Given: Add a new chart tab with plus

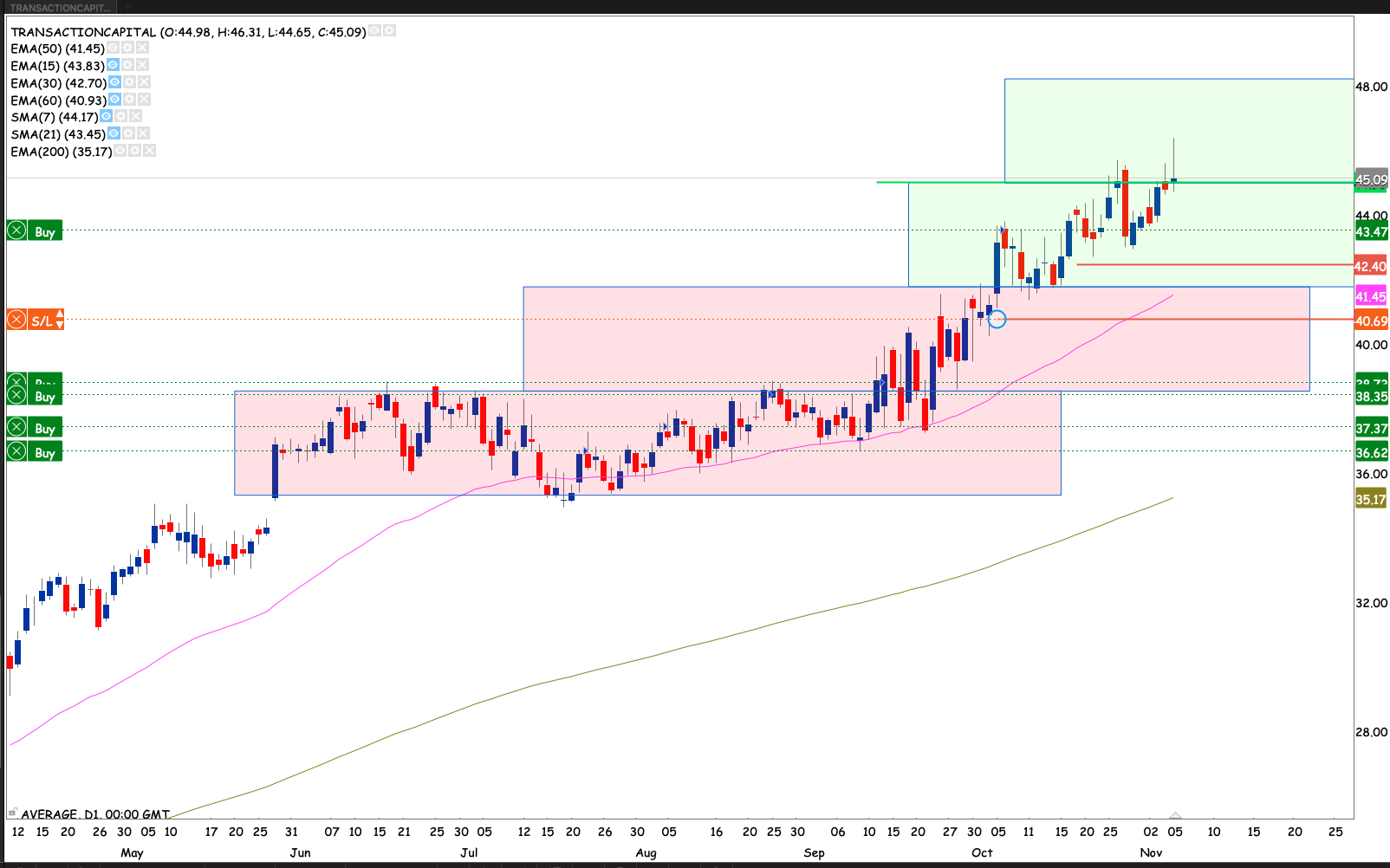Looking at the screenshot, I should tap(127, 8).
